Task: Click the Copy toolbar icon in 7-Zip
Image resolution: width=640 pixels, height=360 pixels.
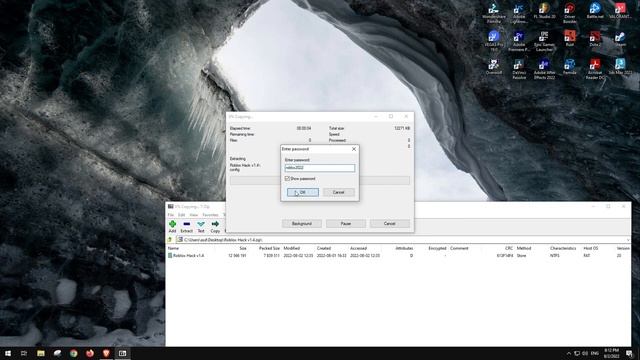Action: 215,226
